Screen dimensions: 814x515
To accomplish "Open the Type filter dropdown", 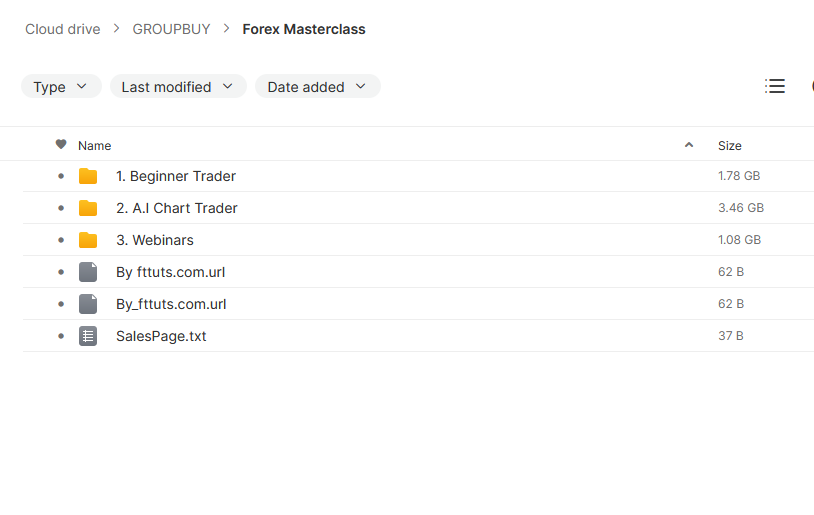I will pos(61,86).
